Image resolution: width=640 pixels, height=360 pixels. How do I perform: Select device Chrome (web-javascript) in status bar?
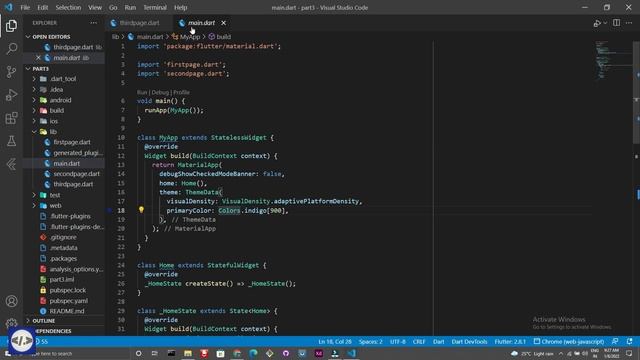(x=569, y=341)
